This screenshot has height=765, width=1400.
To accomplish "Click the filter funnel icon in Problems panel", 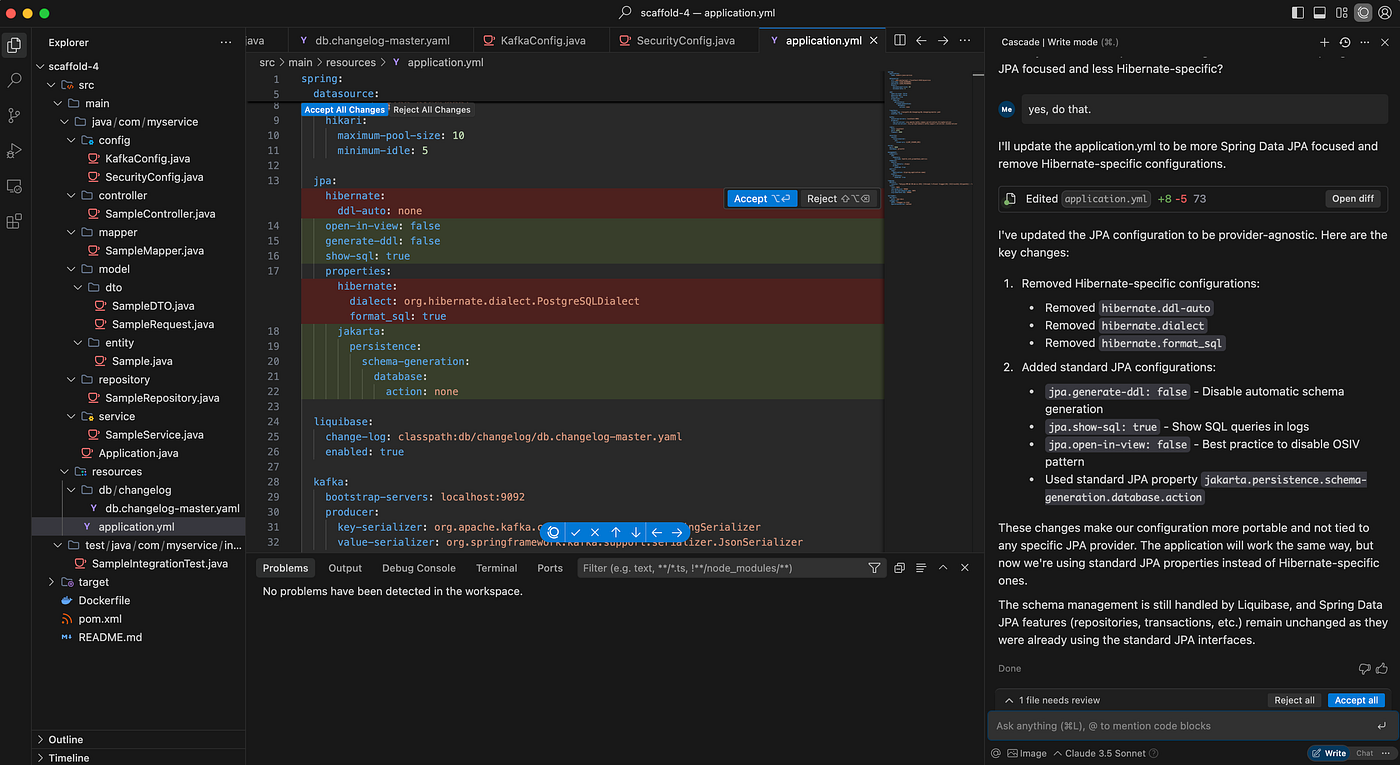I will click(x=874, y=568).
